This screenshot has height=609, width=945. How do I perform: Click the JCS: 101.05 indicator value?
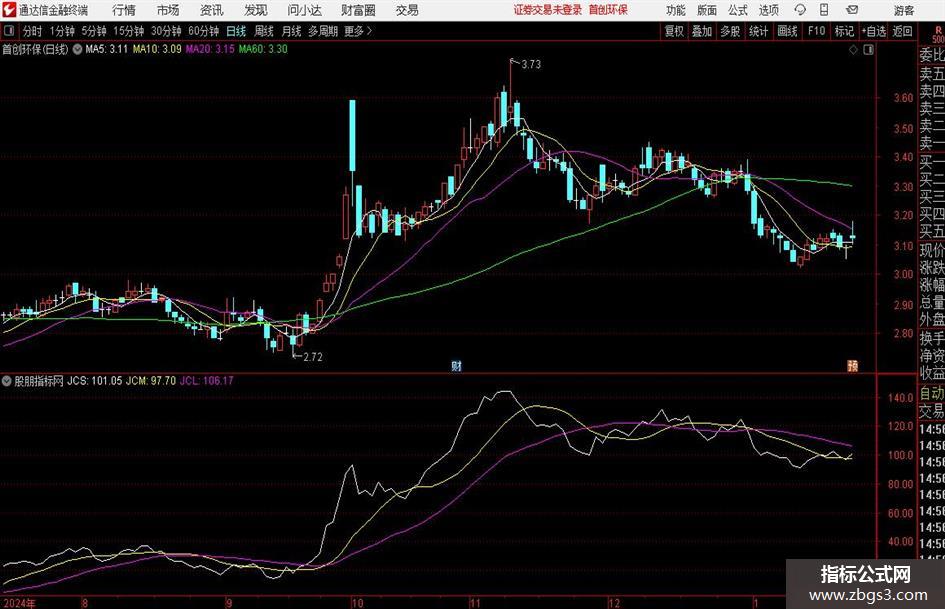(94, 381)
